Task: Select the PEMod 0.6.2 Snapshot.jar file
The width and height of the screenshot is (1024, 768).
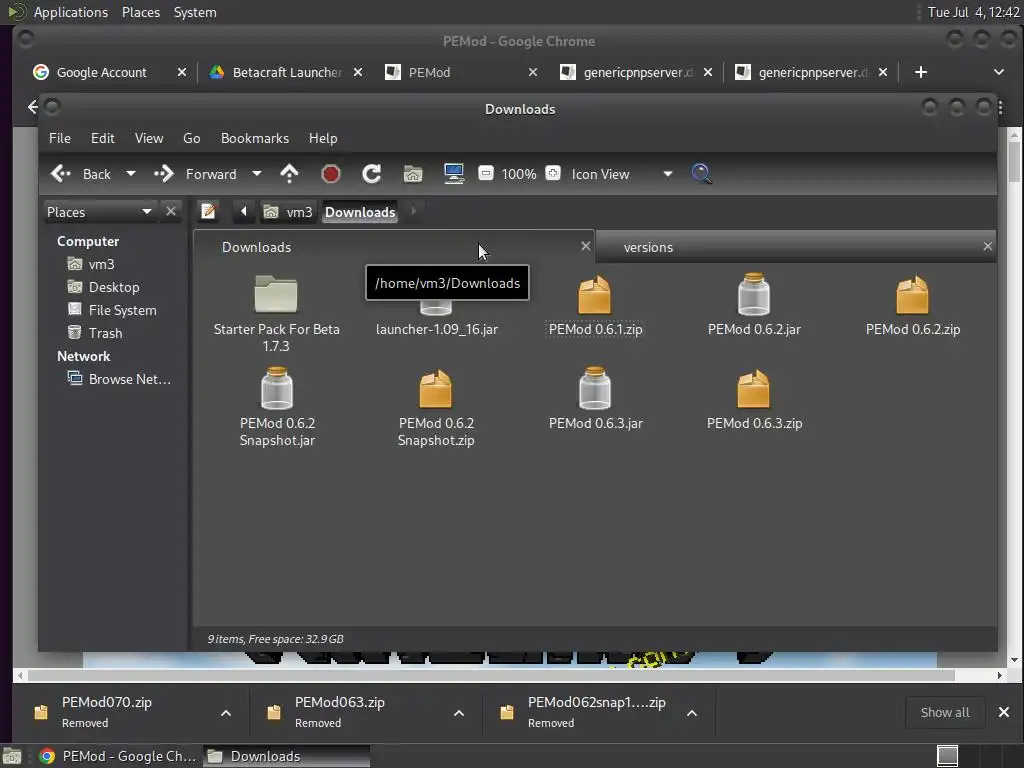Action: tap(277, 408)
